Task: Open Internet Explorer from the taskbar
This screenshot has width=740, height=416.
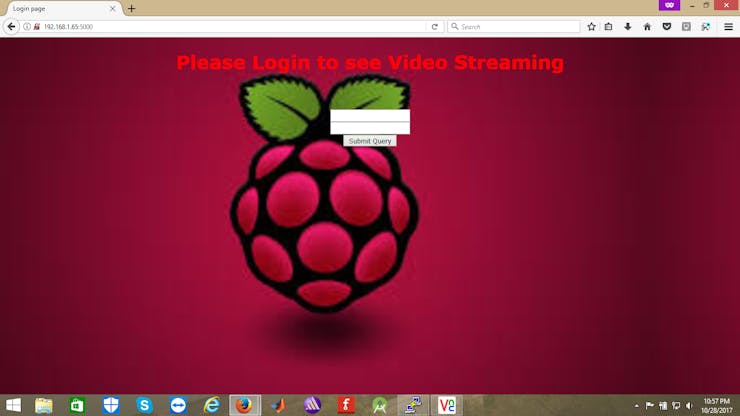Action: coord(211,405)
